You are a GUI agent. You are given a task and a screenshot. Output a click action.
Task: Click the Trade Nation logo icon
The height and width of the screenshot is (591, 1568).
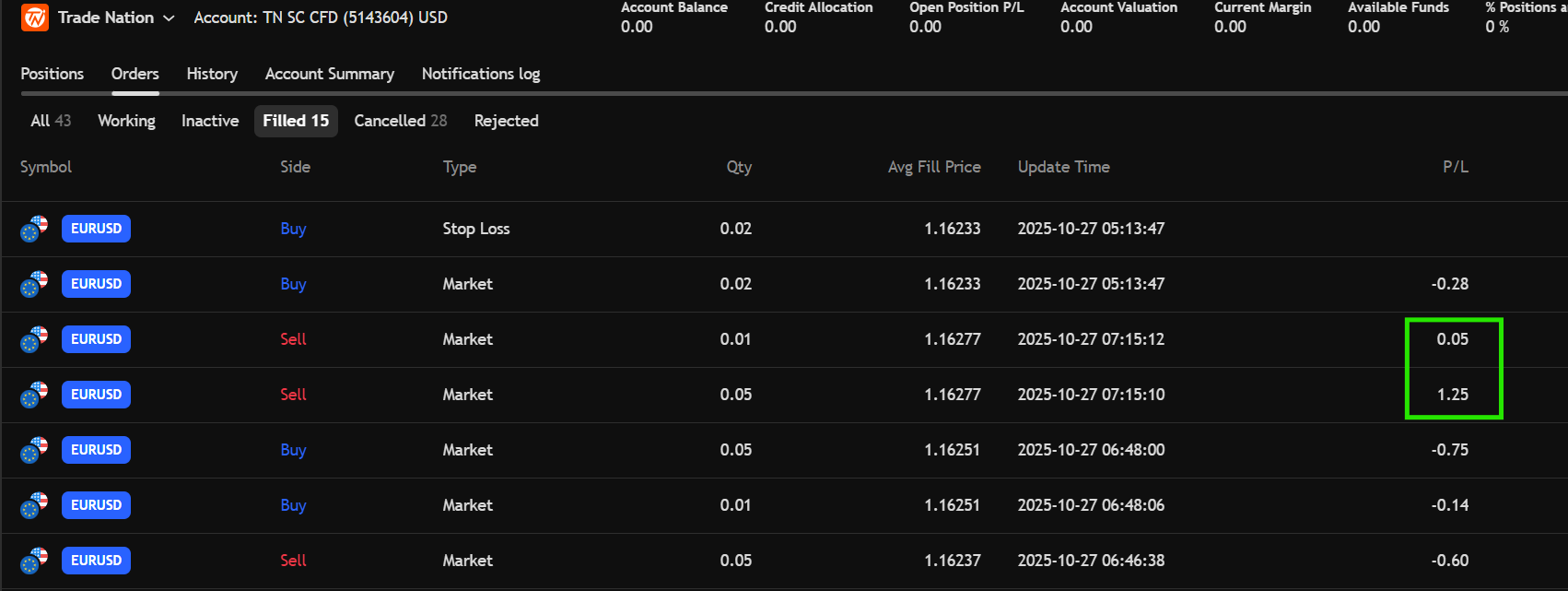[x=35, y=18]
